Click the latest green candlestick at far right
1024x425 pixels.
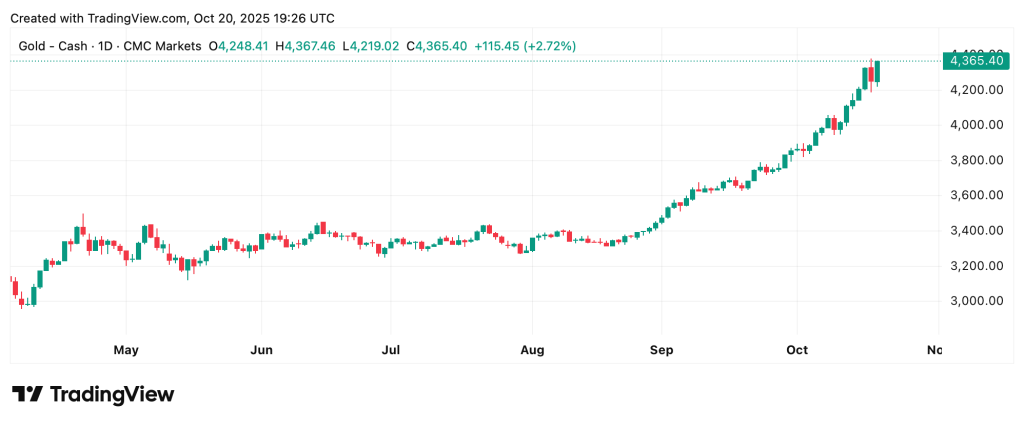click(877, 72)
